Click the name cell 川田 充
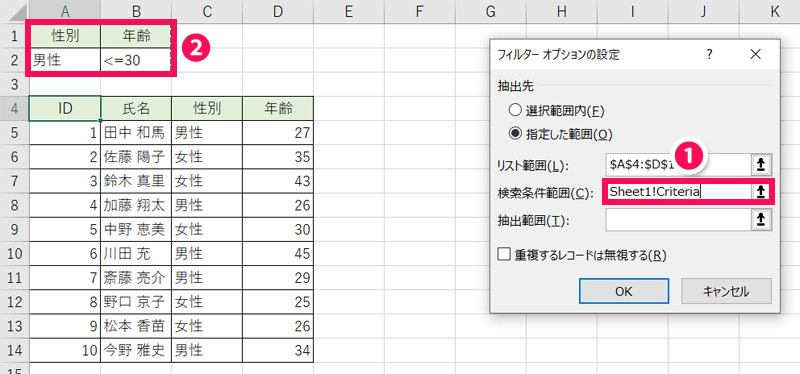 [136, 254]
